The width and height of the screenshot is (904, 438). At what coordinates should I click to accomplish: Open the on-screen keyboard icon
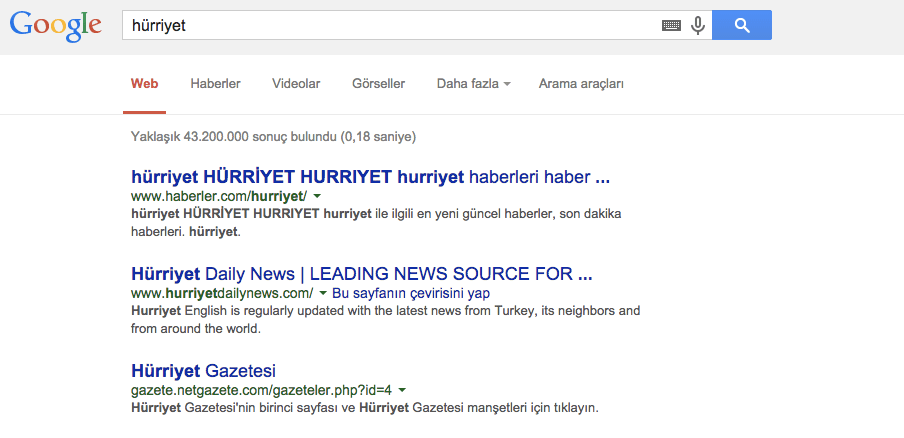click(x=671, y=25)
